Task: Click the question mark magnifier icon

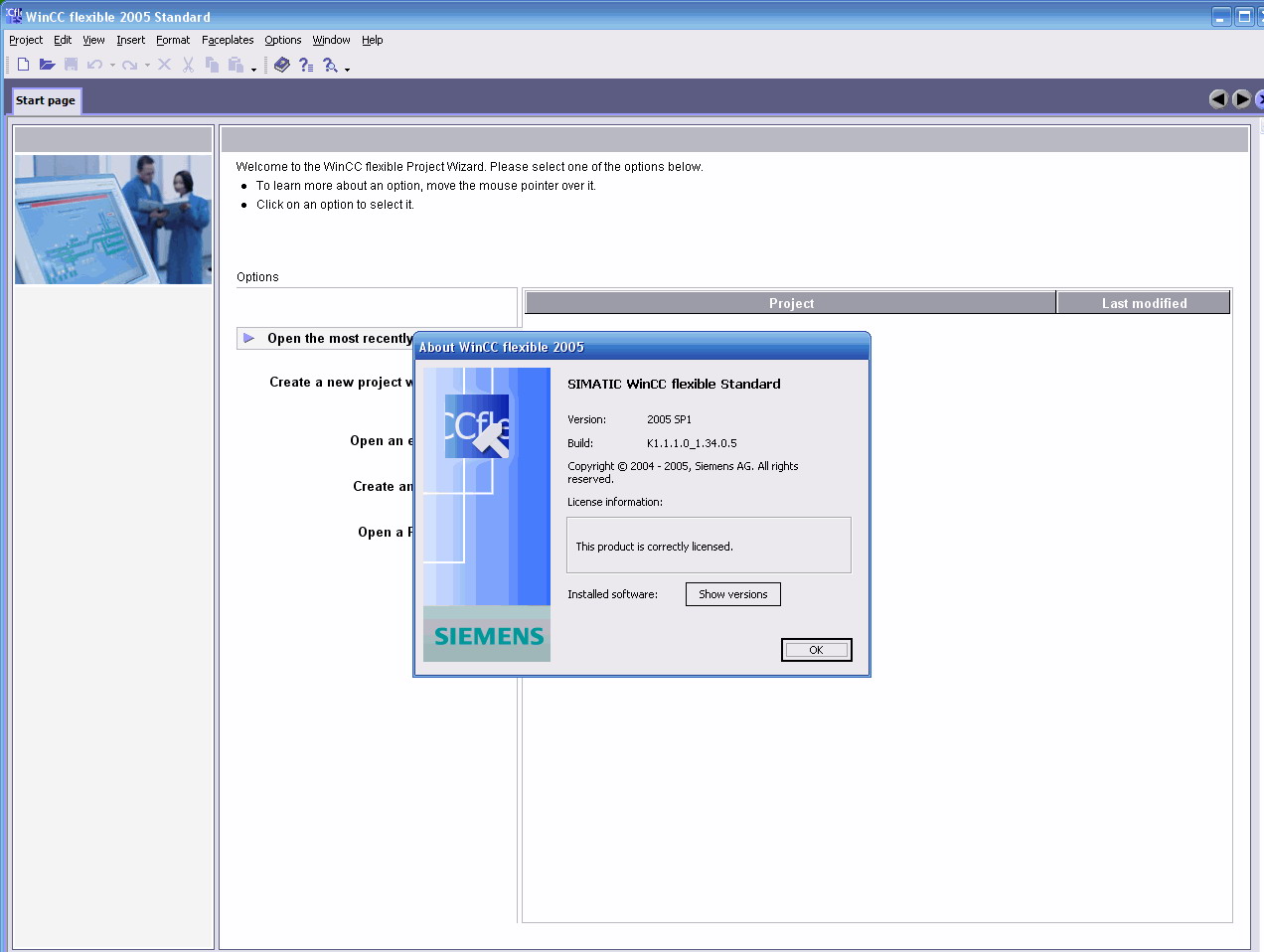Action: coord(330,65)
